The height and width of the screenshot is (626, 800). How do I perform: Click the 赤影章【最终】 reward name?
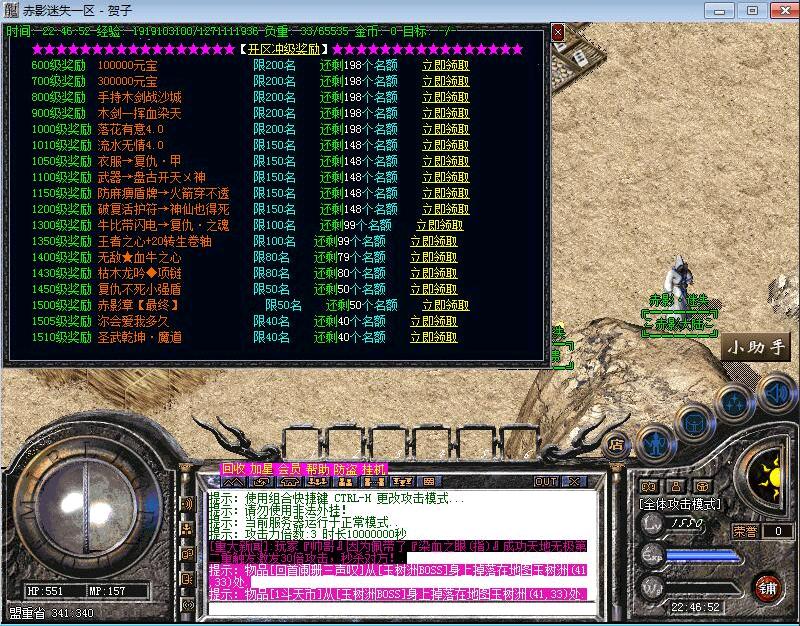[x=139, y=305]
